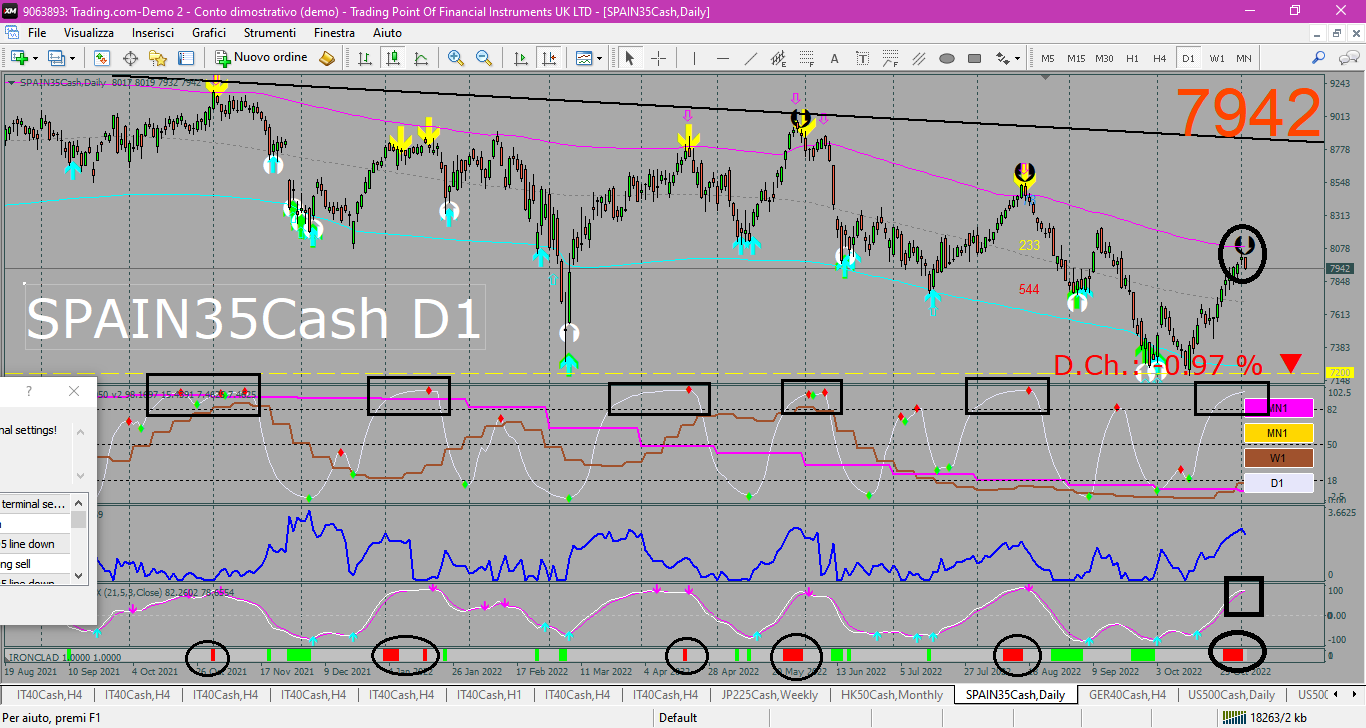Viewport: 1366px width, 728px height.
Task: Zoom in on the chart
Action: point(456,58)
